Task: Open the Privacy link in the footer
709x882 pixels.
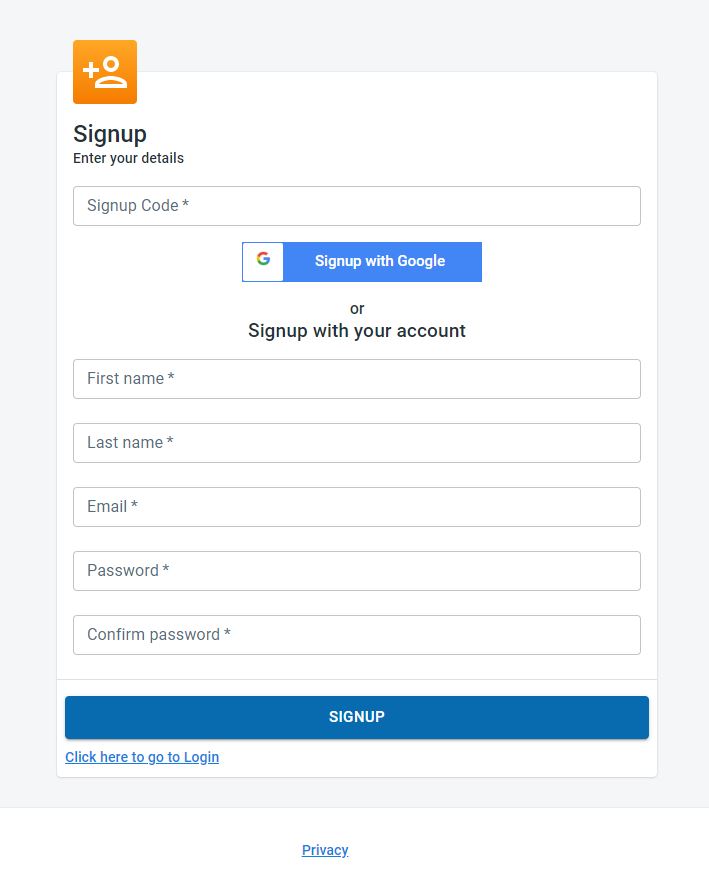Action: pyautogui.click(x=325, y=850)
